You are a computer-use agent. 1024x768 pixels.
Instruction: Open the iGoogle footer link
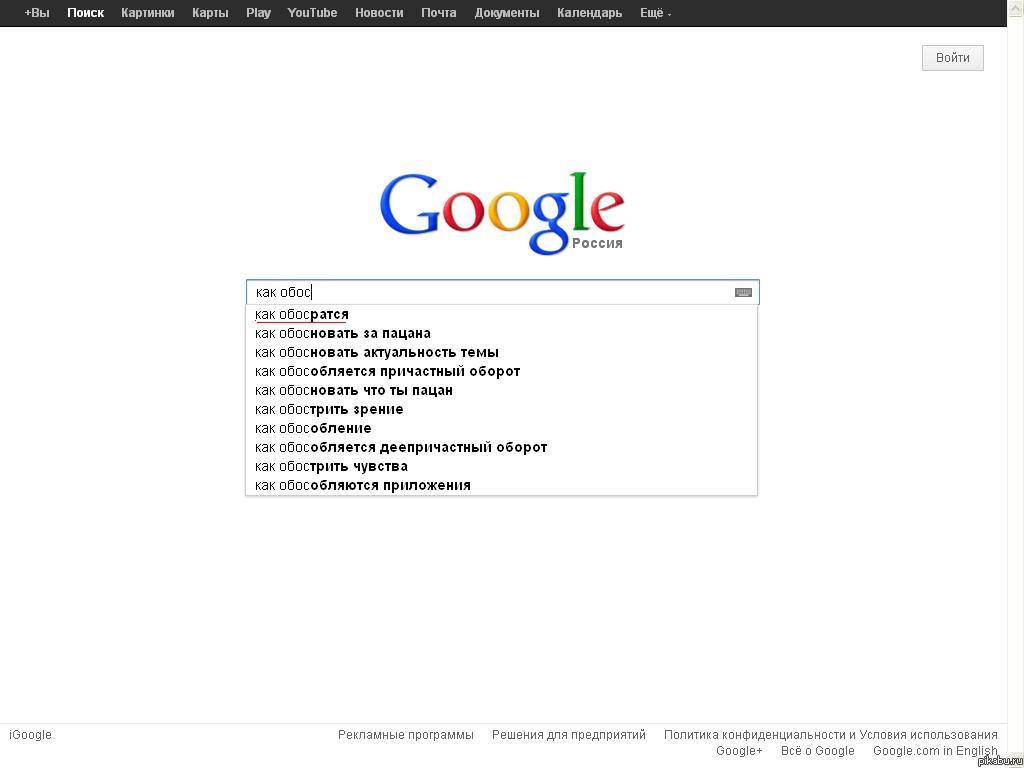[30, 735]
